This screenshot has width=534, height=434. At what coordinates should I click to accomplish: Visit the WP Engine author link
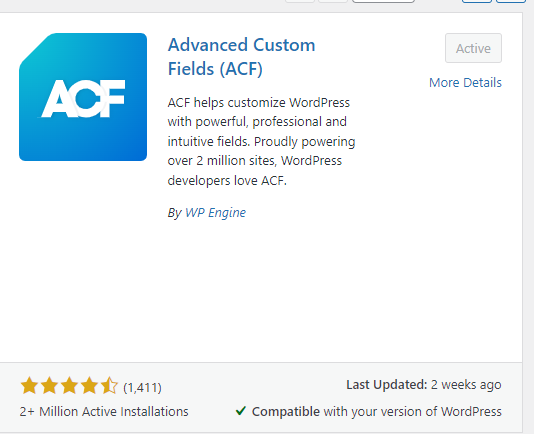pyautogui.click(x=215, y=213)
